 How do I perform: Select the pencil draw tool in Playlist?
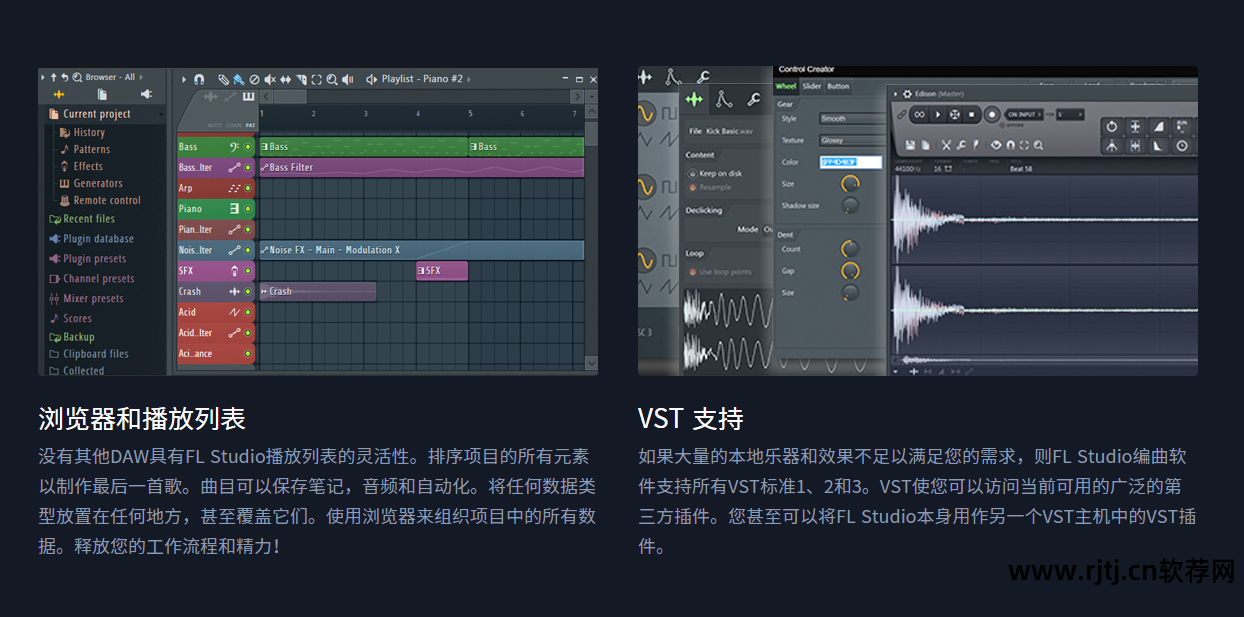(223, 79)
